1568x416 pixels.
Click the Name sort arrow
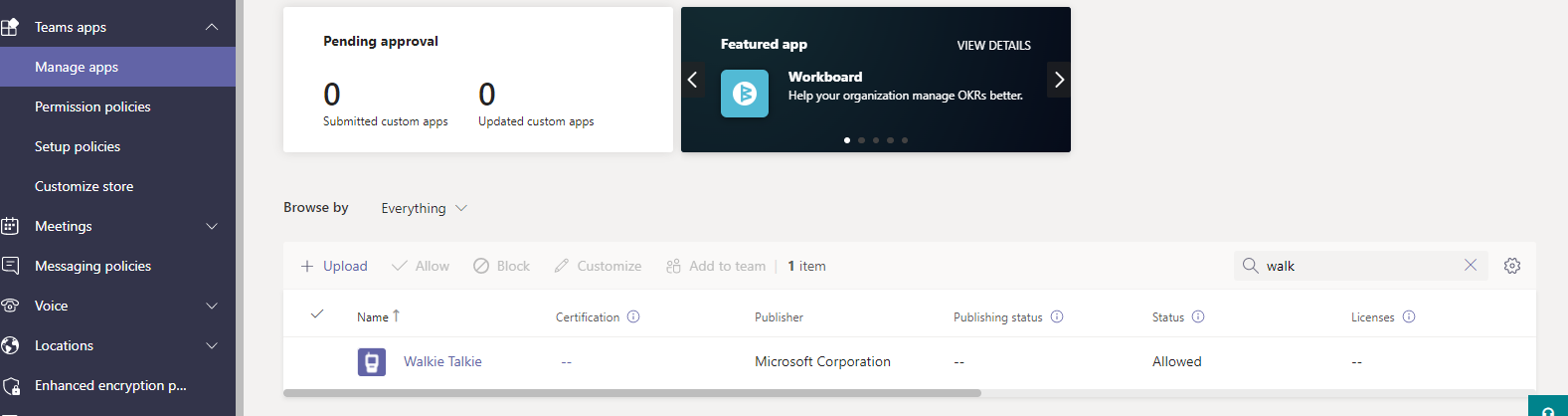396,315
